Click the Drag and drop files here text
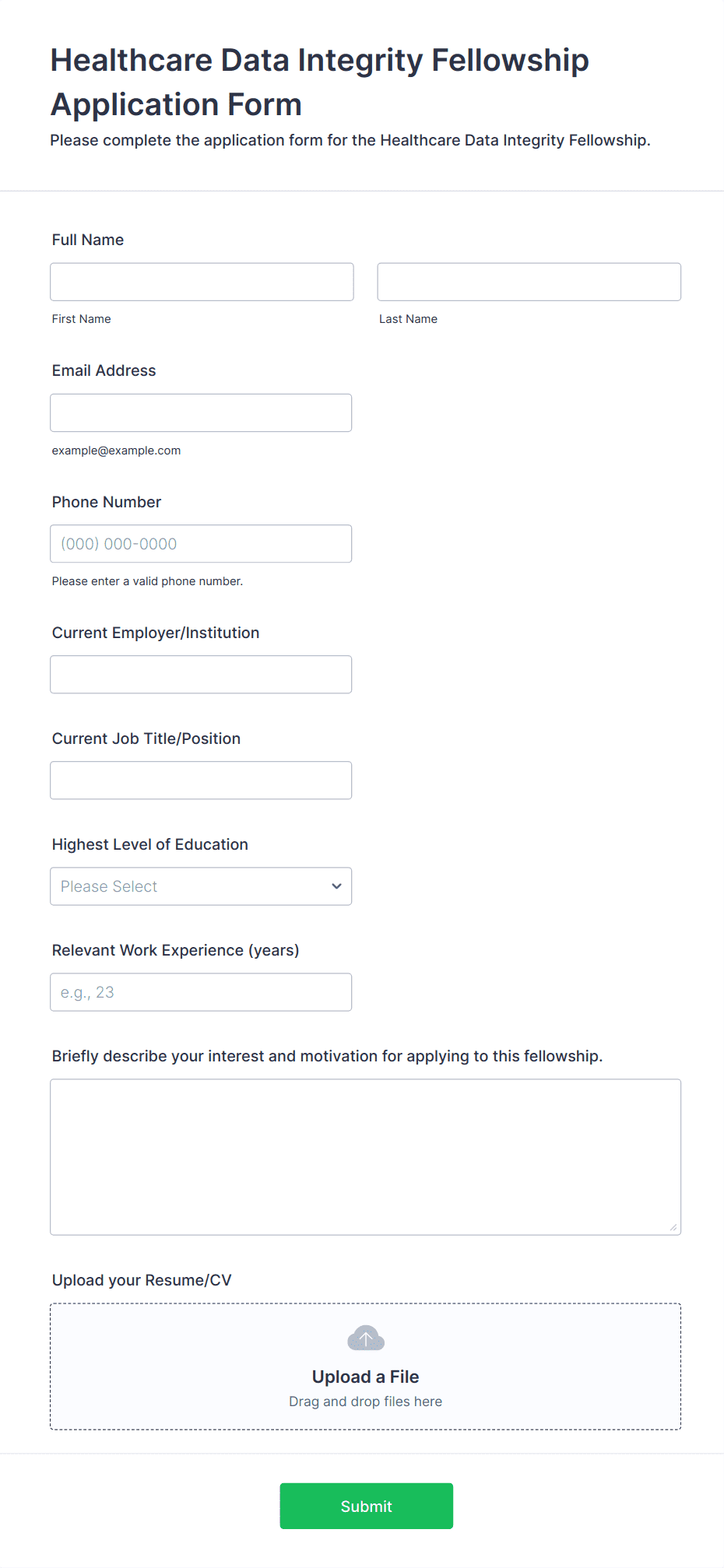Viewport: 724px width, 1568px height. coord(365,1401)
